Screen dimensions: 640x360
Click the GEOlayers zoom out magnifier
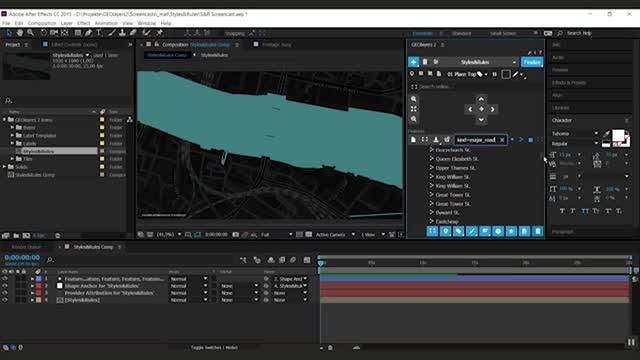[413, 119]
